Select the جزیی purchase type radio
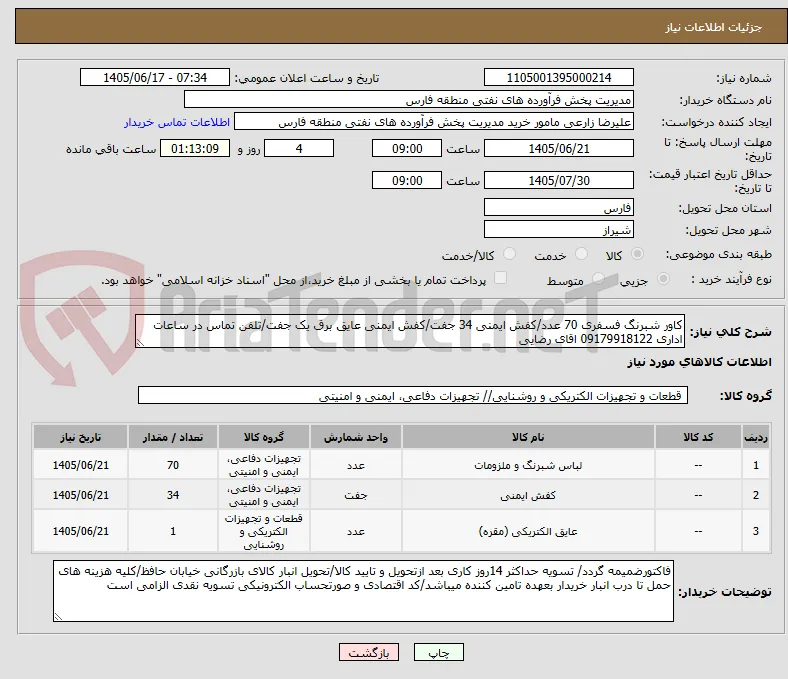788x679 pixels. pyautogui.click(x=663, y=278)
